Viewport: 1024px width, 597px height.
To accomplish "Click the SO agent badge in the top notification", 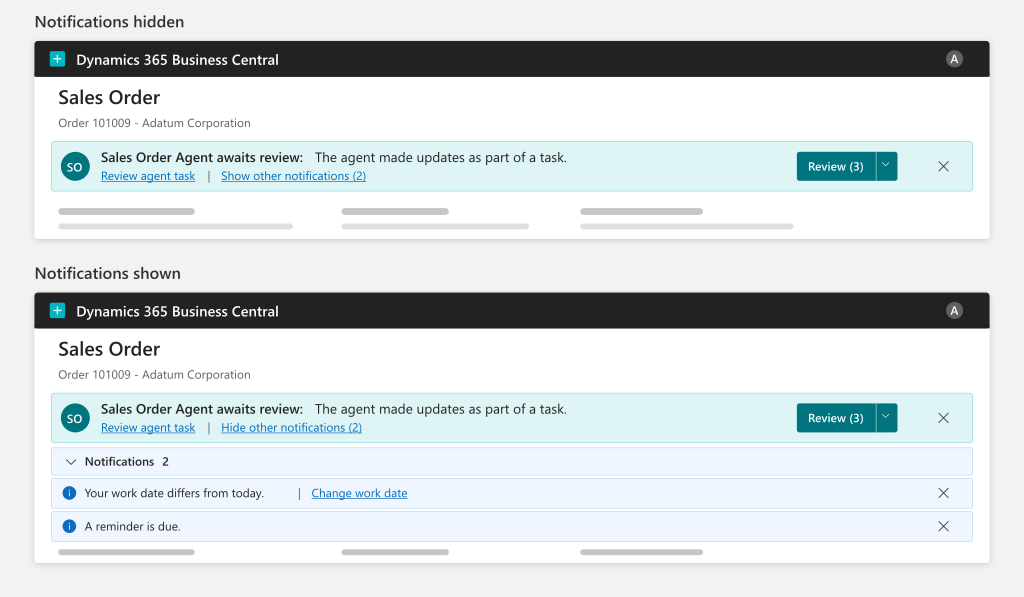I will [x=75, y=167].
